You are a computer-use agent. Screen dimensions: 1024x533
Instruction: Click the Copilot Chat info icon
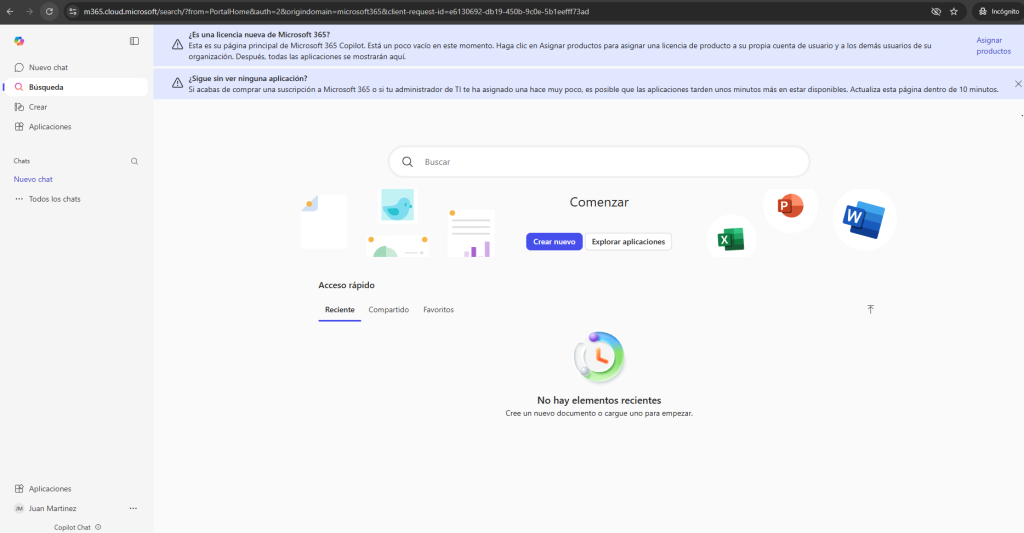click(x=98, y=527)
